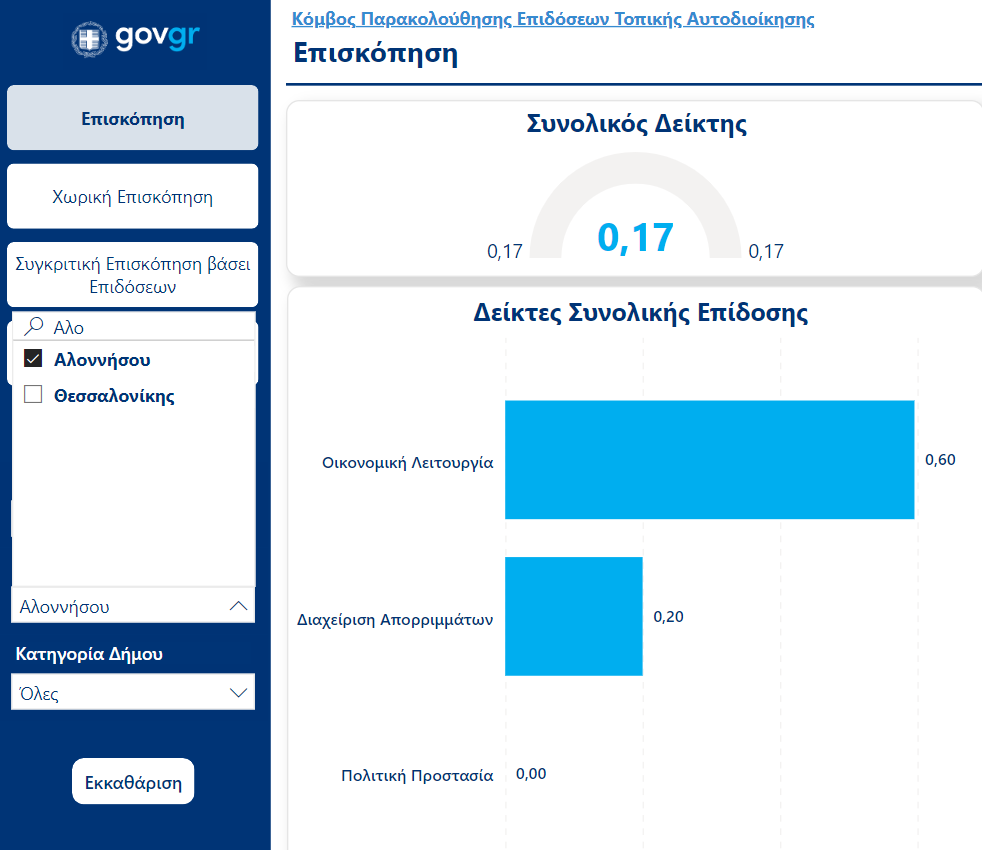Click the magnifier icon in the municipality search box
Screen dimensions: 982x850
tap(34, 326)
